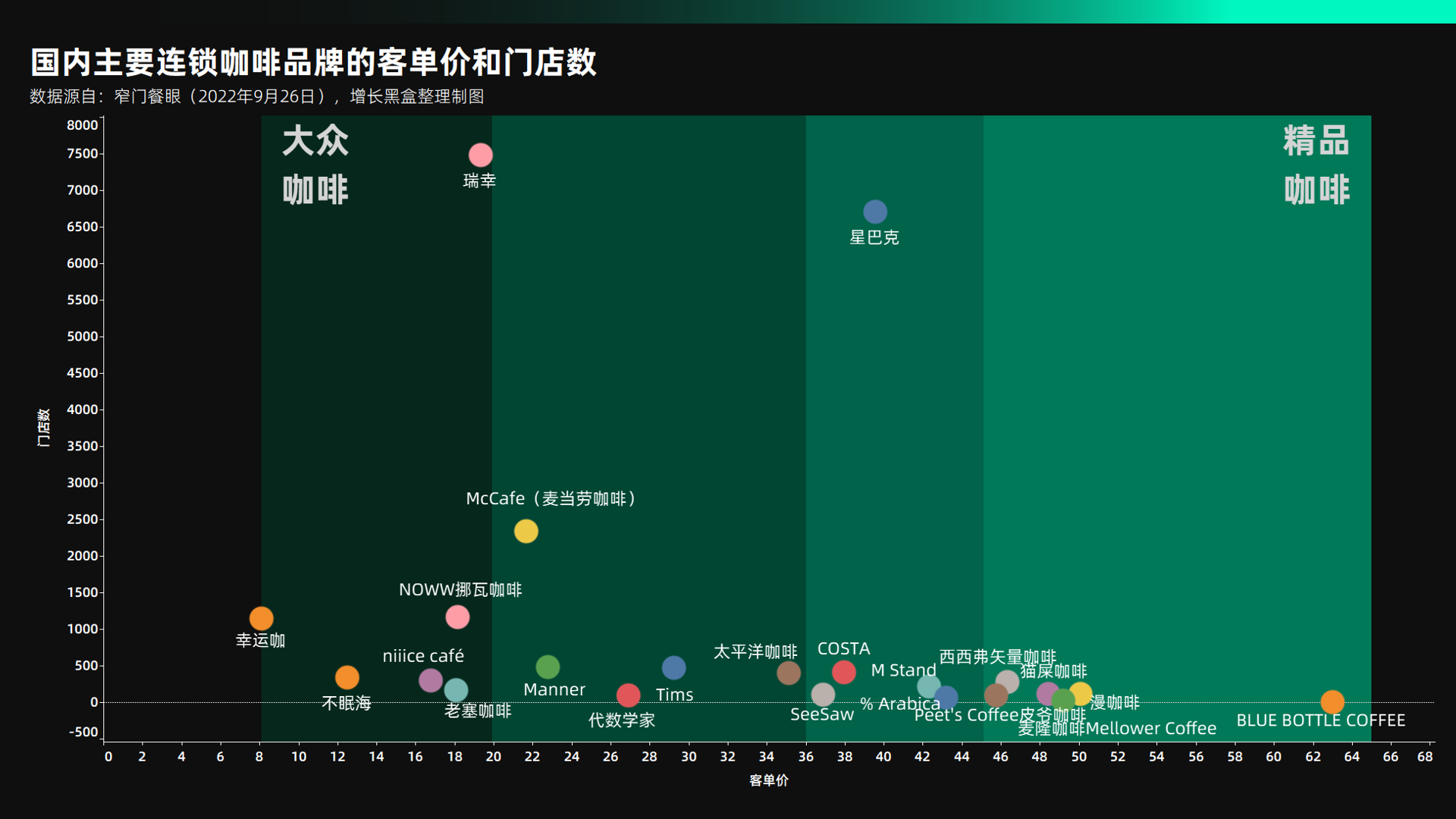Viewport: 1456px width, 819px height.
Task: Click the teal 老塞咖啡 data point
Action: click(456, 690)
